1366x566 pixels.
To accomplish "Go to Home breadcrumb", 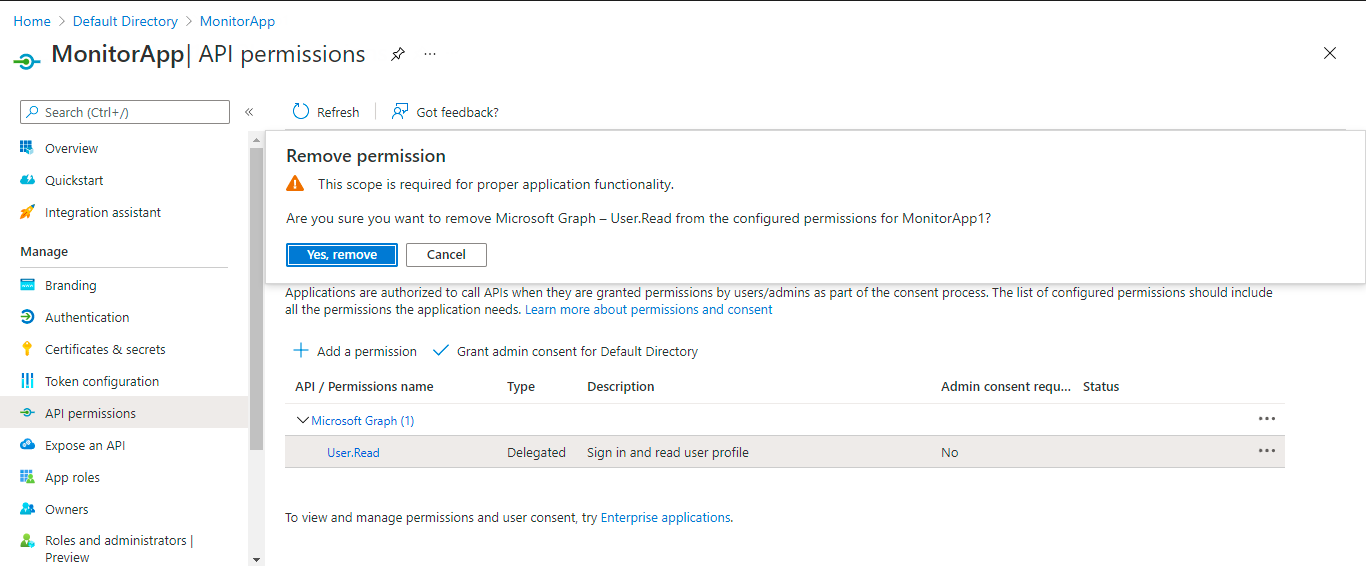I will click(32, 21).
